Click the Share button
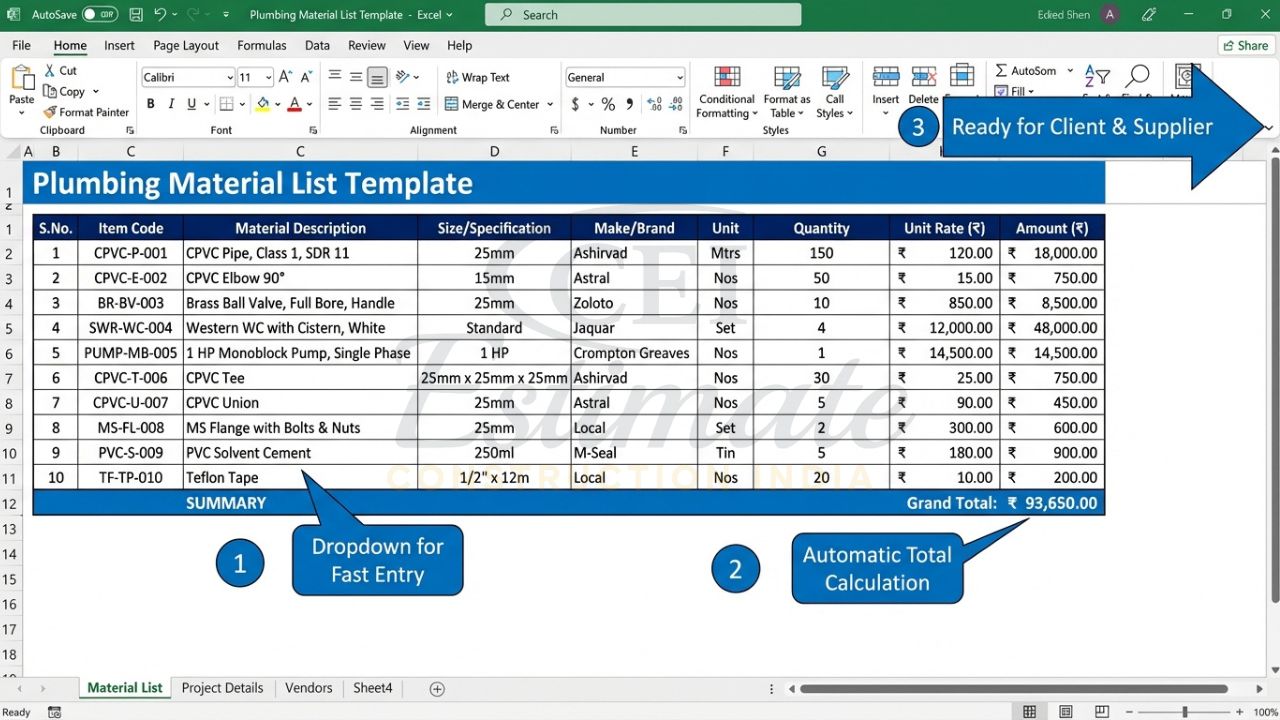Screen dimensions: 1280x720 1245,45
